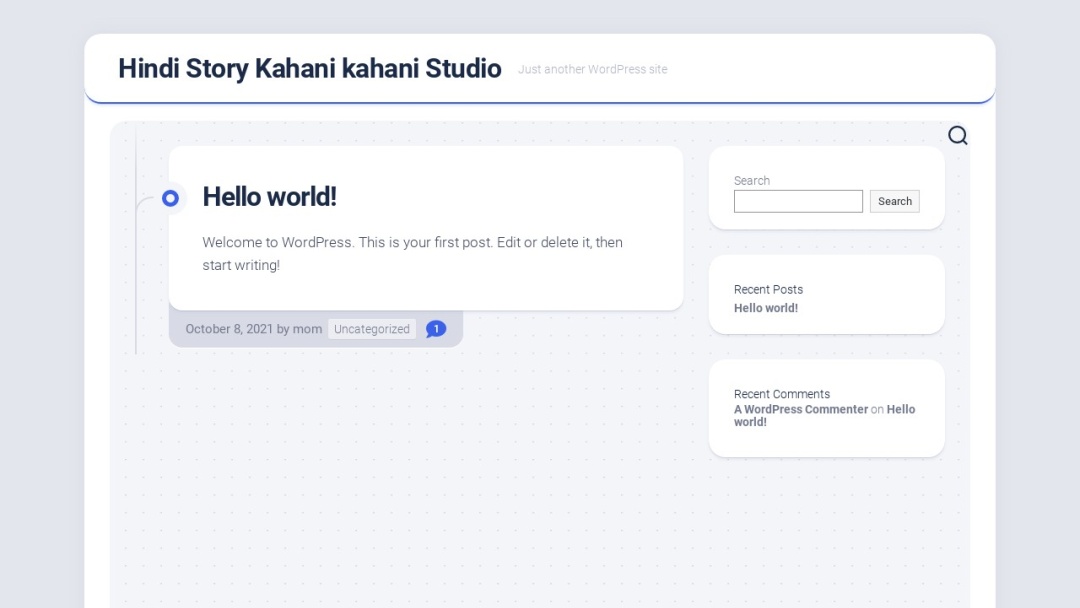
Task: Click the Hello world! post excerpt paragraph
Action: [x=412, y=253]
